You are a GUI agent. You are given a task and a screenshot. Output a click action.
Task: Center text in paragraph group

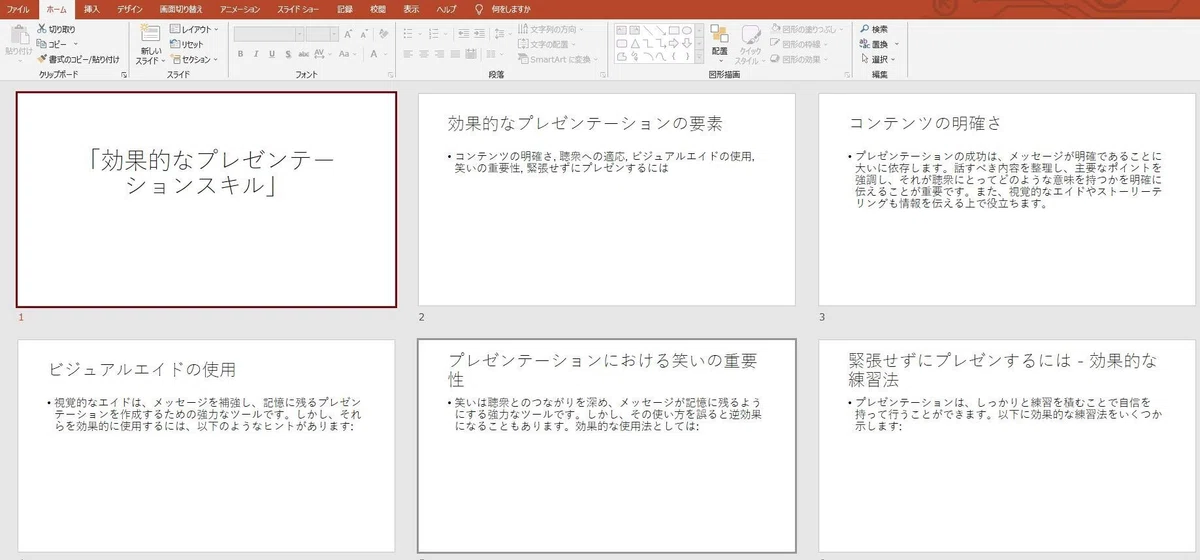pyautogui.click(x=423, y=54)
